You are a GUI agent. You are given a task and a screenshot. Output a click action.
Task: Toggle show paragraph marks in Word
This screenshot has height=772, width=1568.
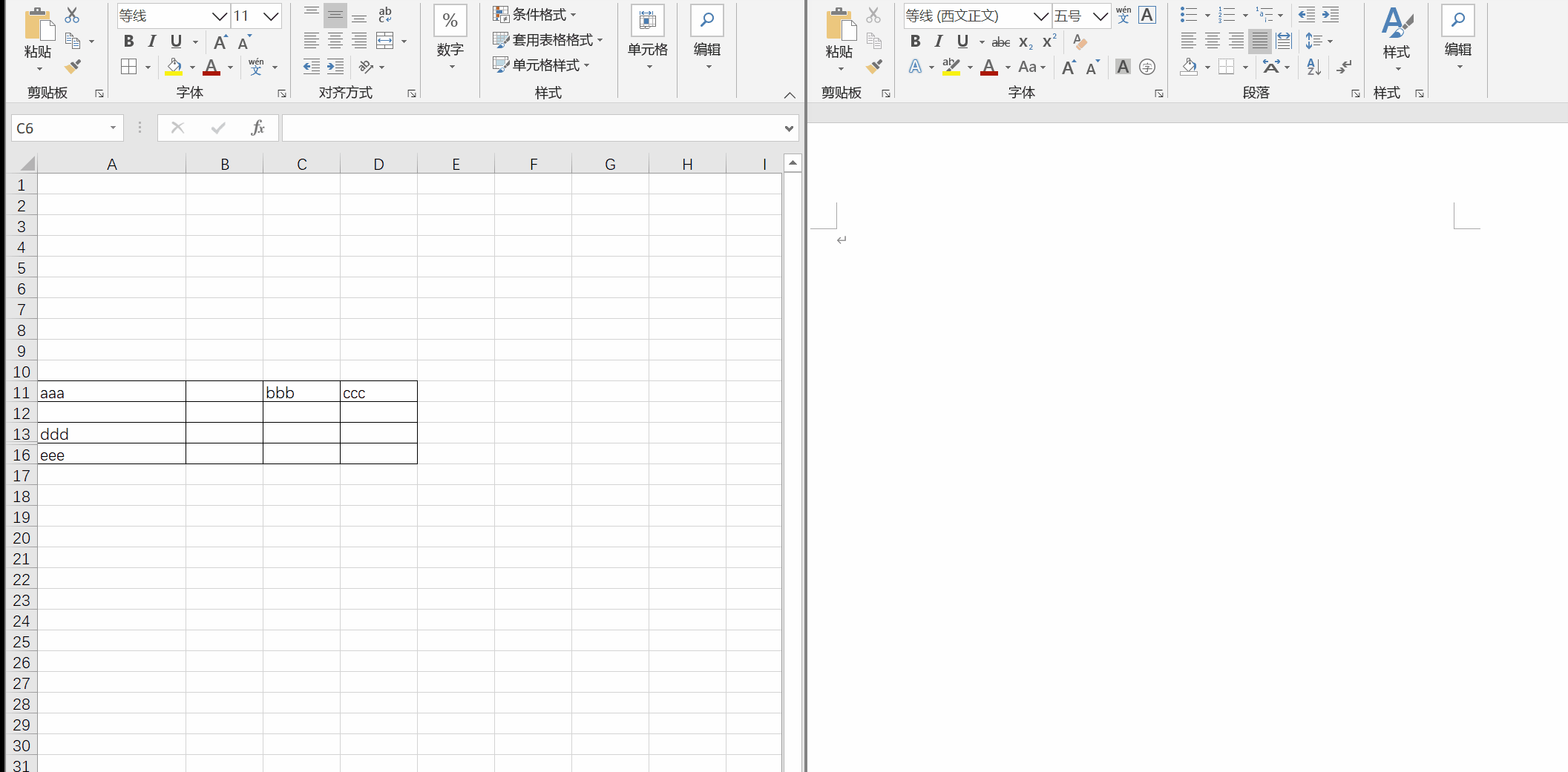point(1344,67)
